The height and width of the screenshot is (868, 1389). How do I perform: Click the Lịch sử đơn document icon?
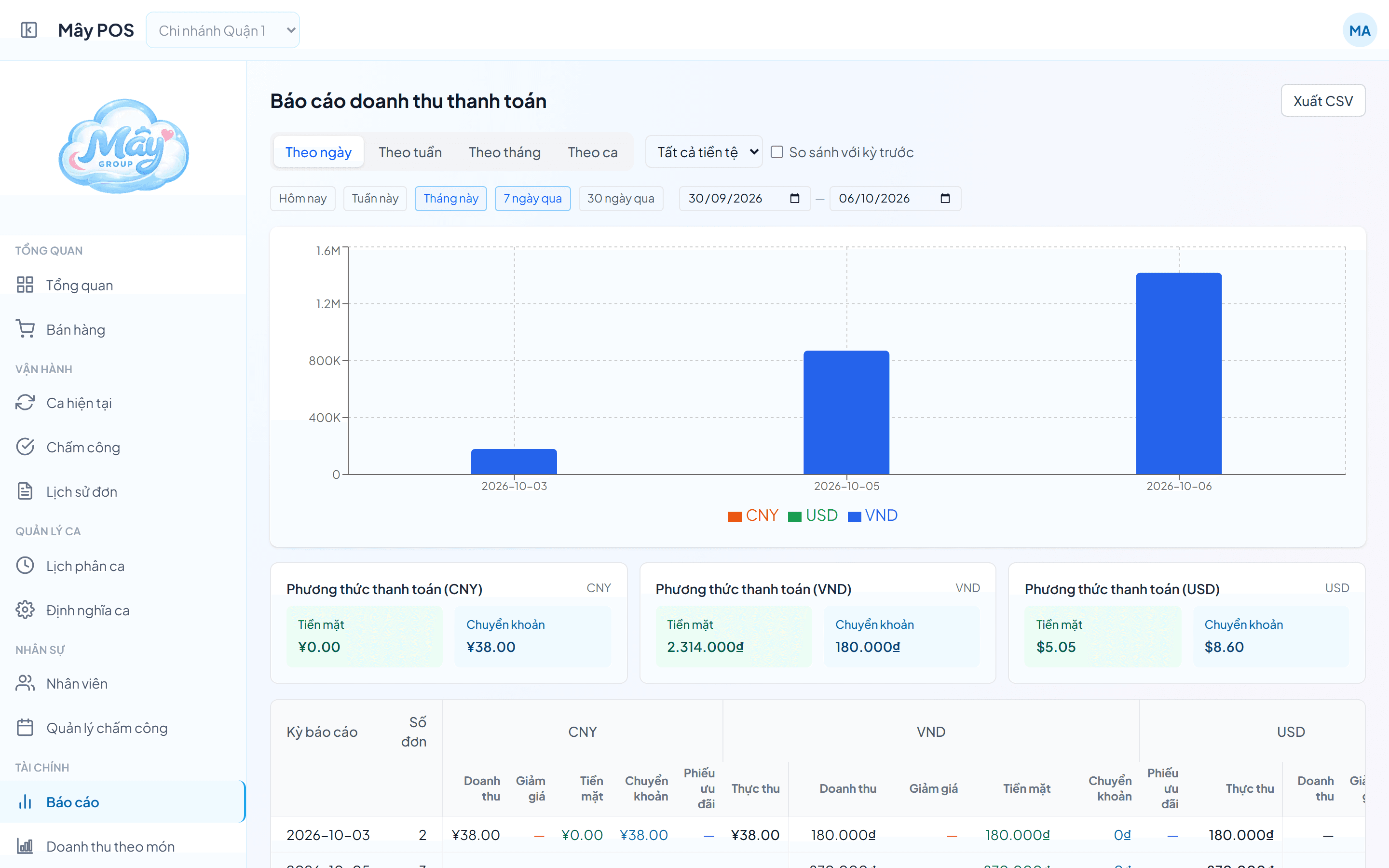coord(25,491)
